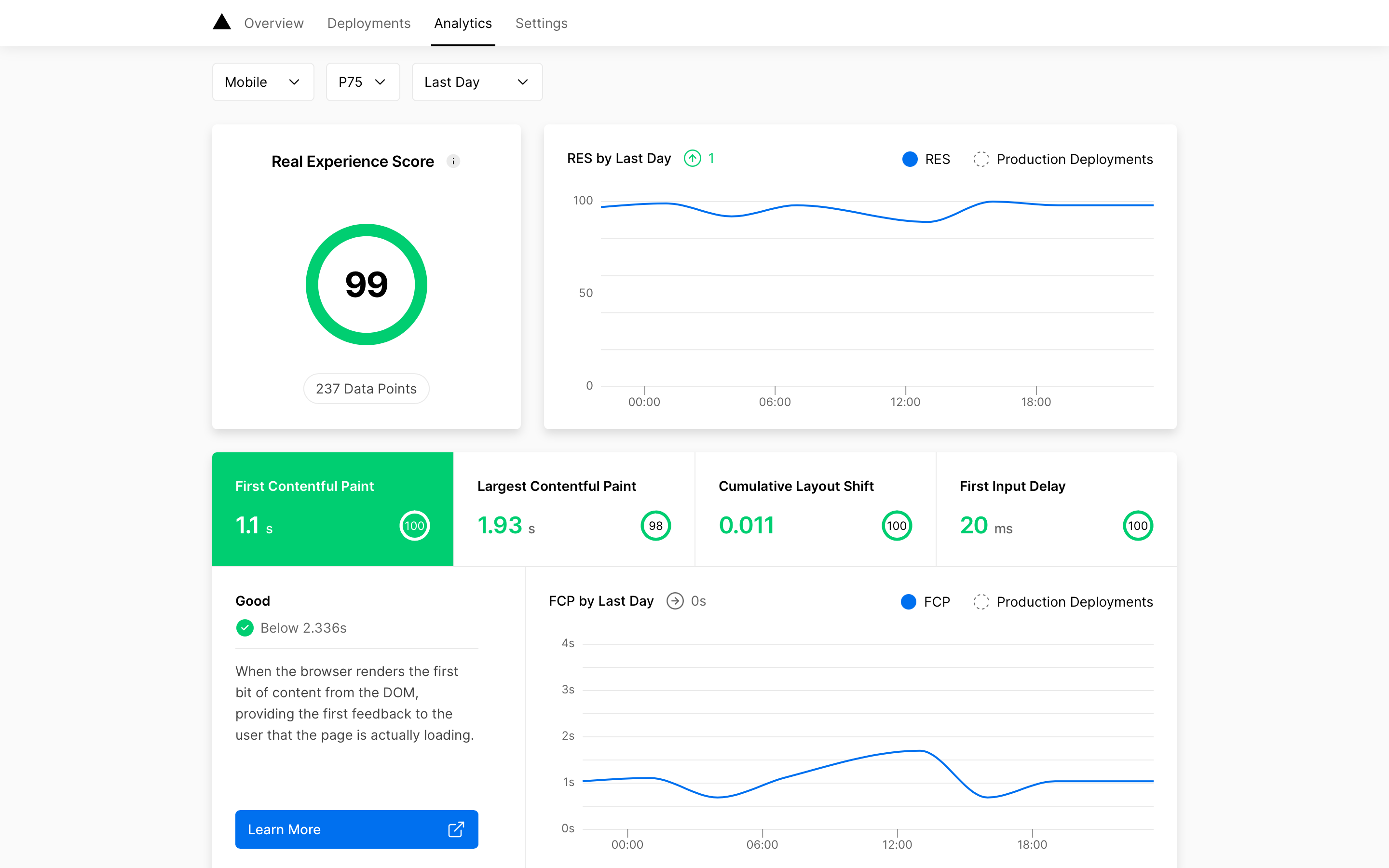
Task: Click the external link icon on Learn More
Action: point(456,829)
